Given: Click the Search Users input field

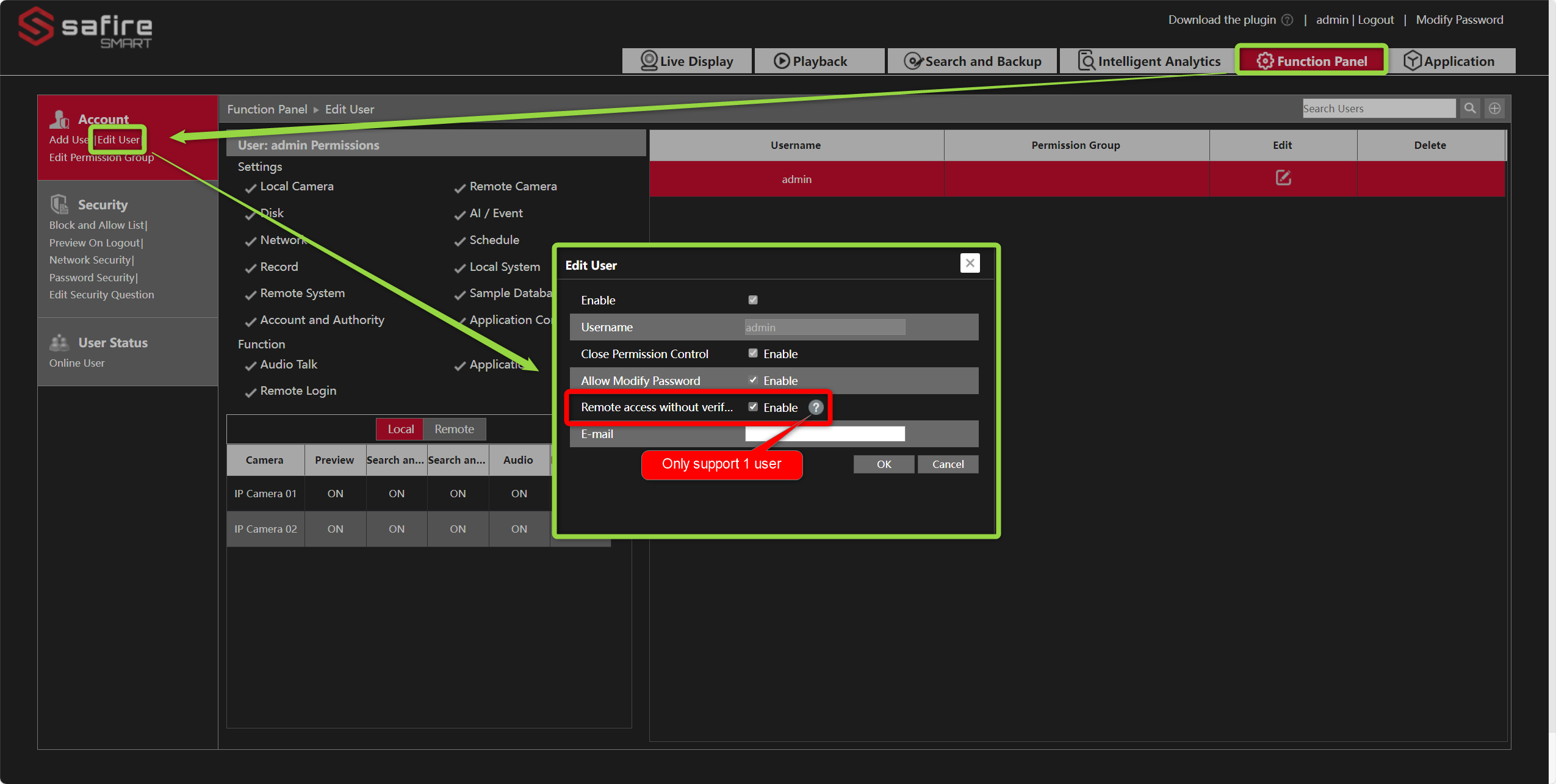Looking at the screenshot, I should tap(1379, 108).
